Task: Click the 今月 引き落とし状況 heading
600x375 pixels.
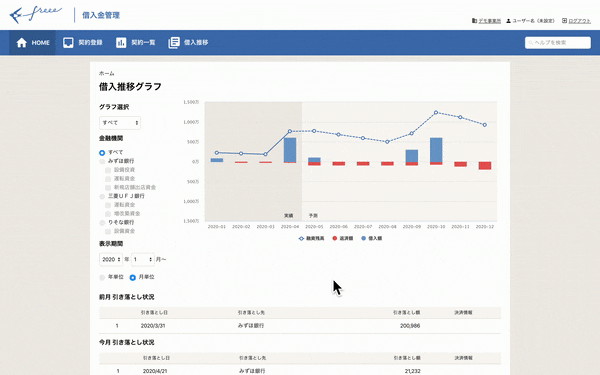Action: tap(127, 342)
